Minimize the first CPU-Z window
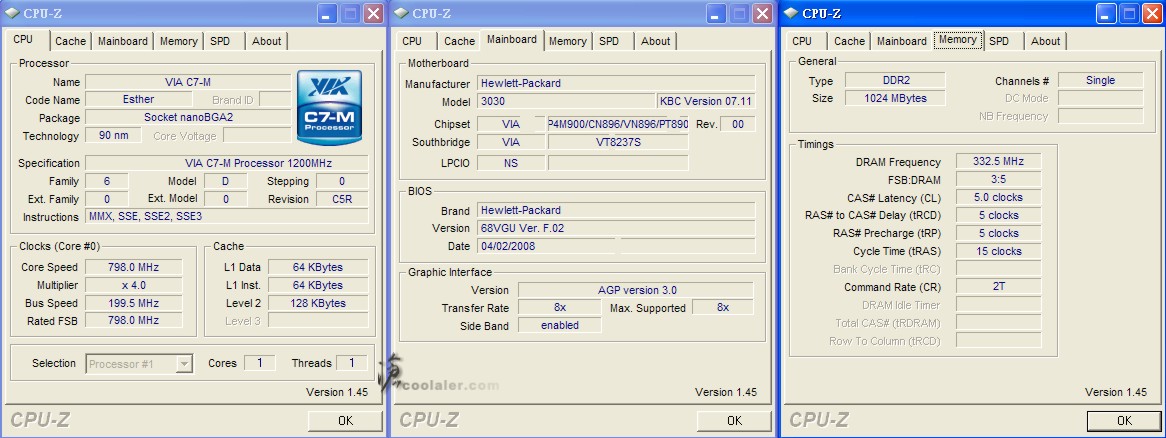The image size is (1166, 438). [x=327, y=13]
